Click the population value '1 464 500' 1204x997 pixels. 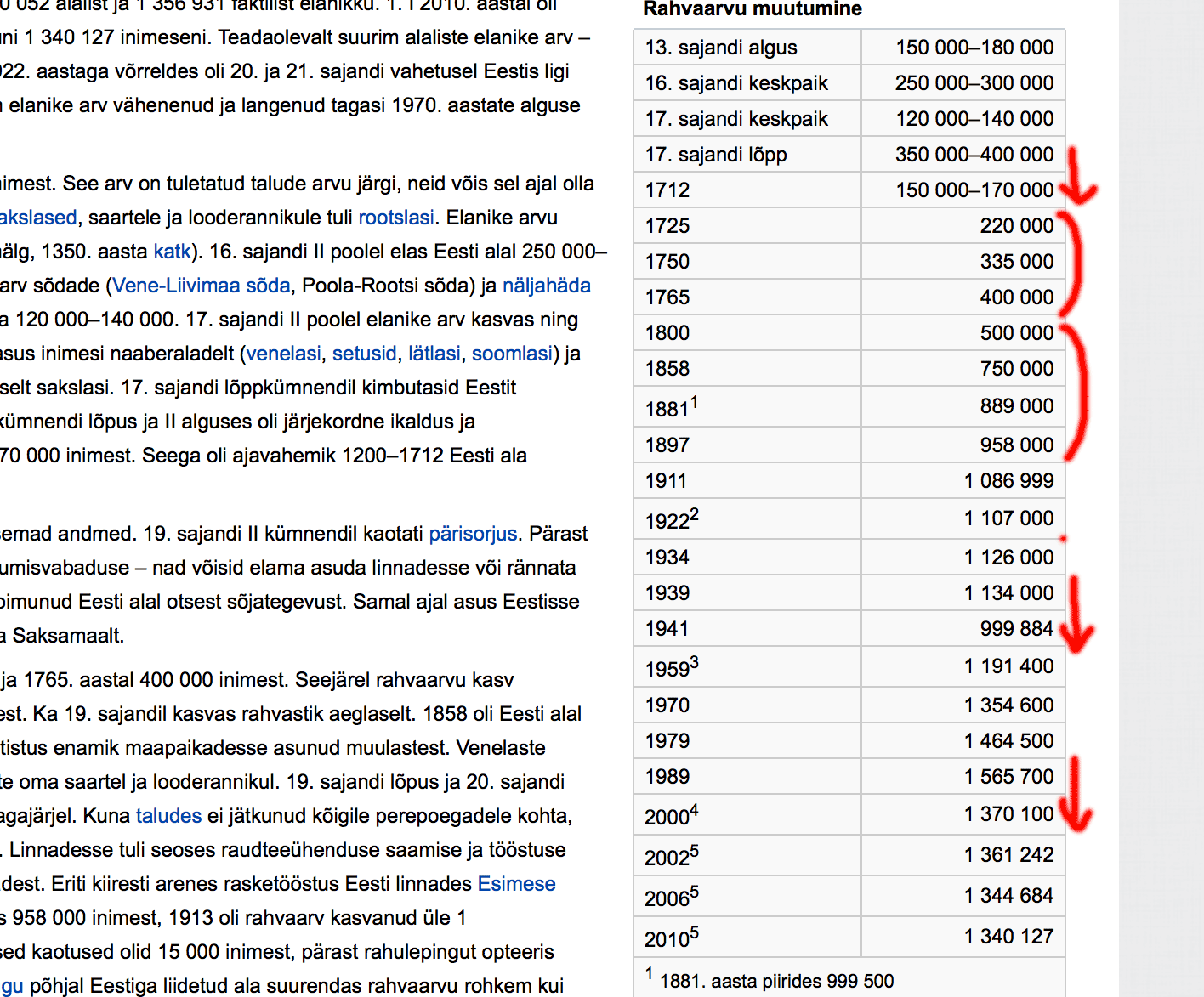1009,741
